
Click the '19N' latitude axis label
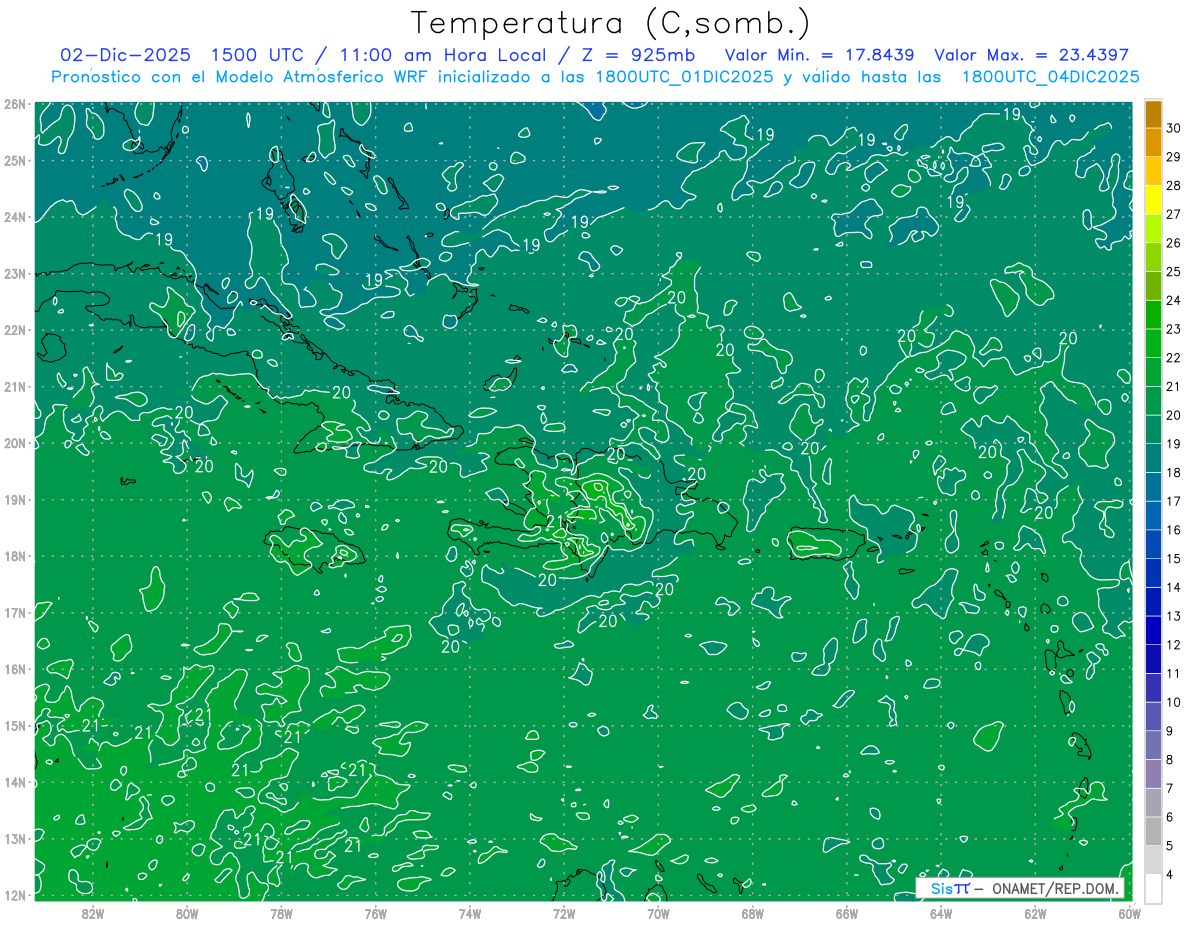[15, 500]
